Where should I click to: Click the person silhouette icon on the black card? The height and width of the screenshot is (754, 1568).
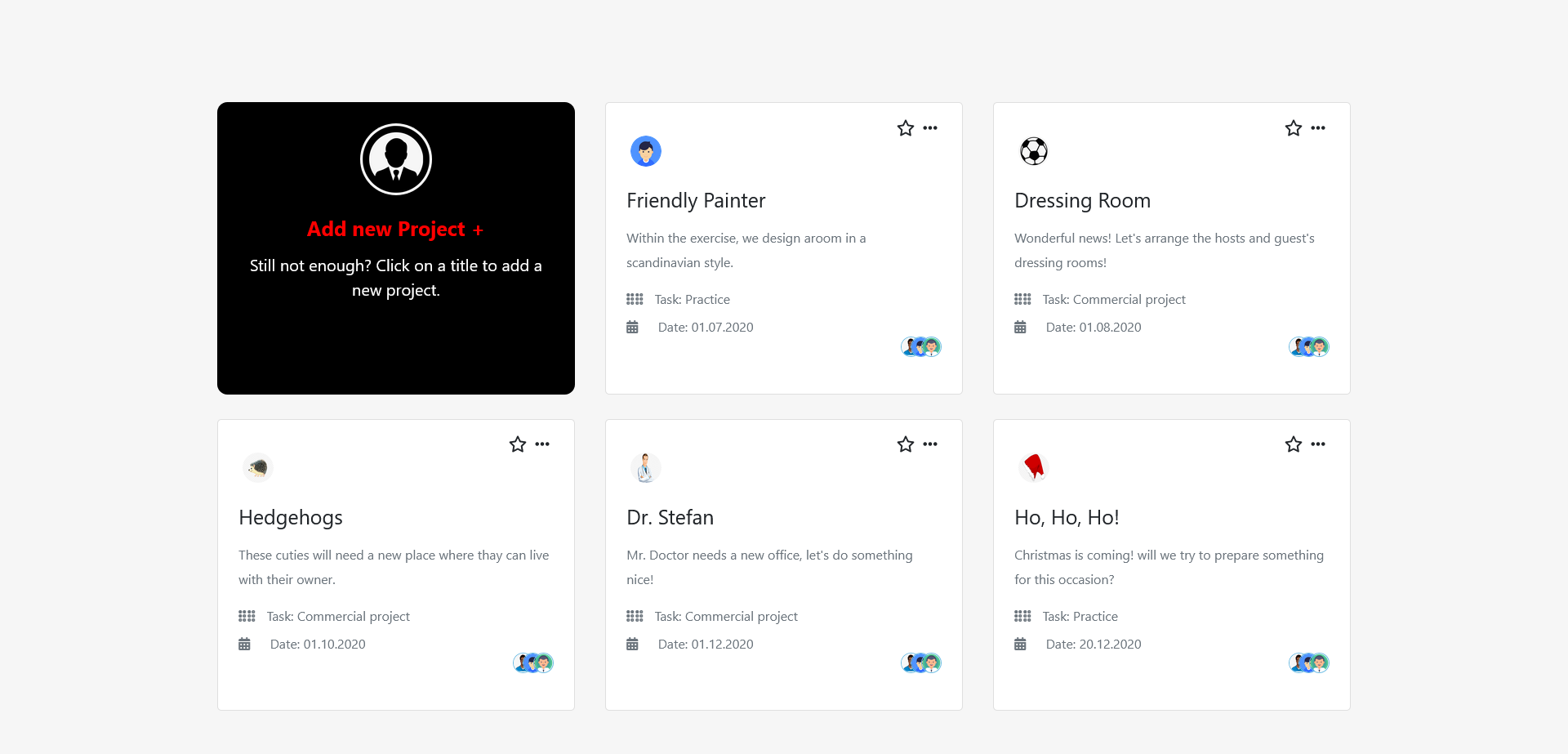point(395,158)
